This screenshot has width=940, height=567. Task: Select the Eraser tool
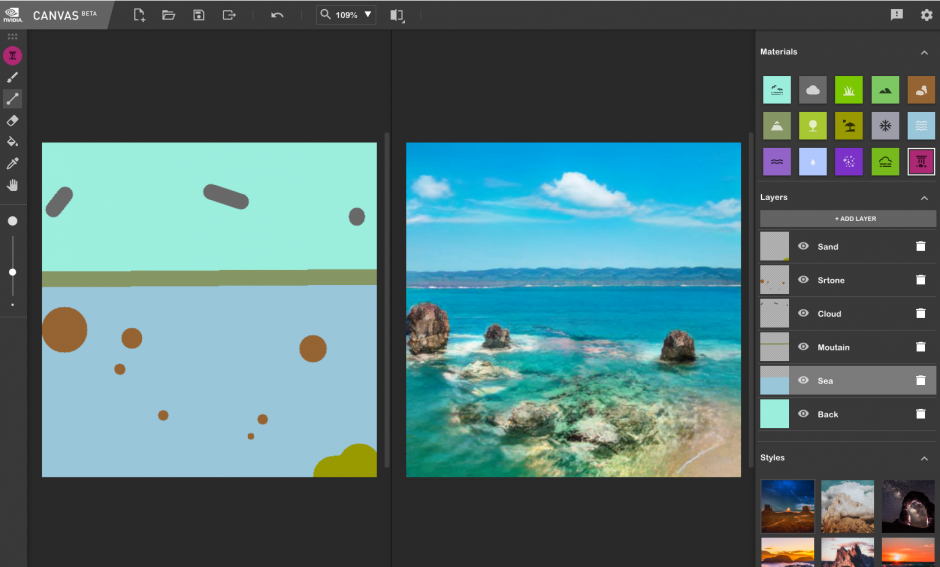click(x=13, y=120)
